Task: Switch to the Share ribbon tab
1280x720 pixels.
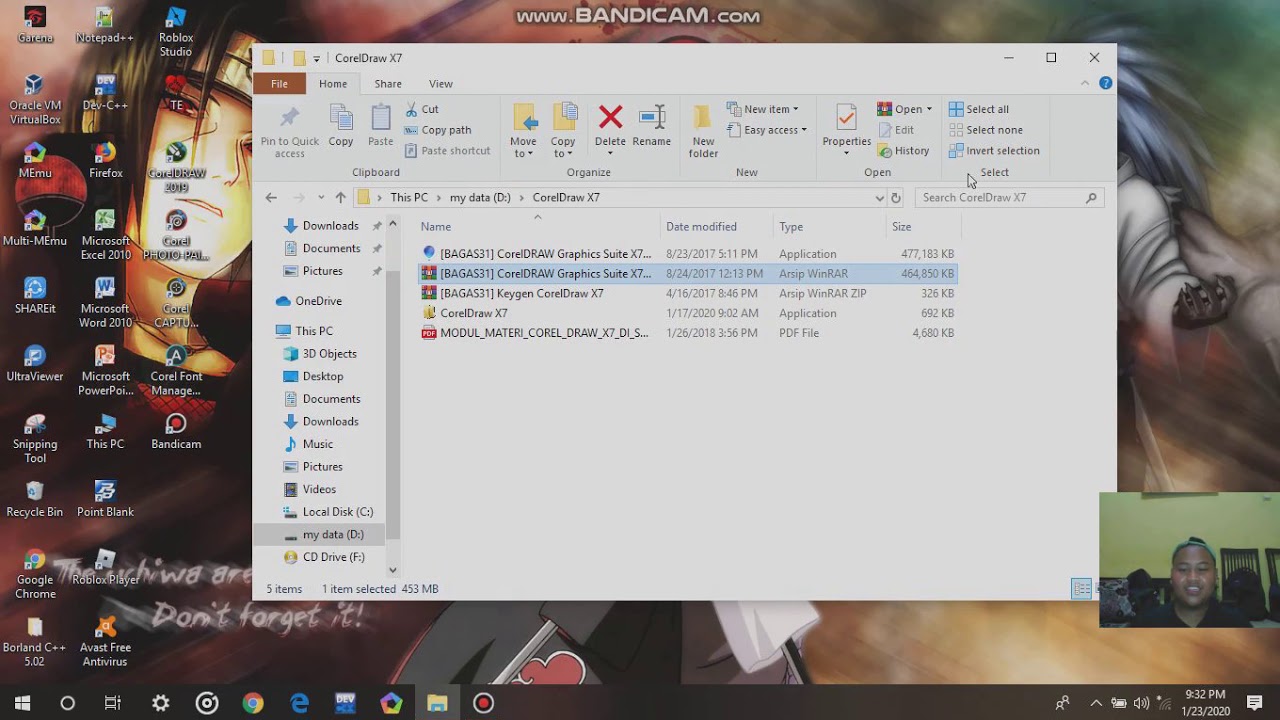Action: click(388, 84)
